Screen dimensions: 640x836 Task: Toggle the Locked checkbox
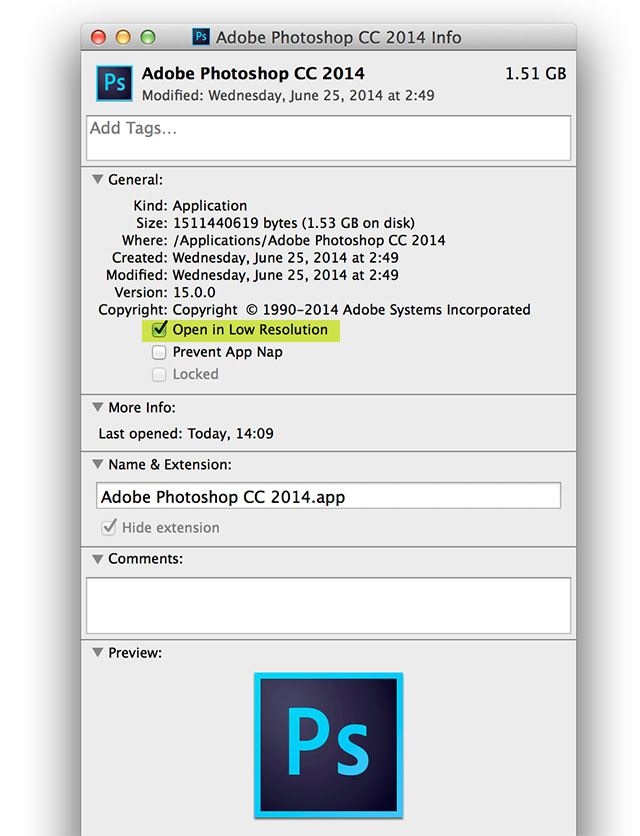pos(159,374)
